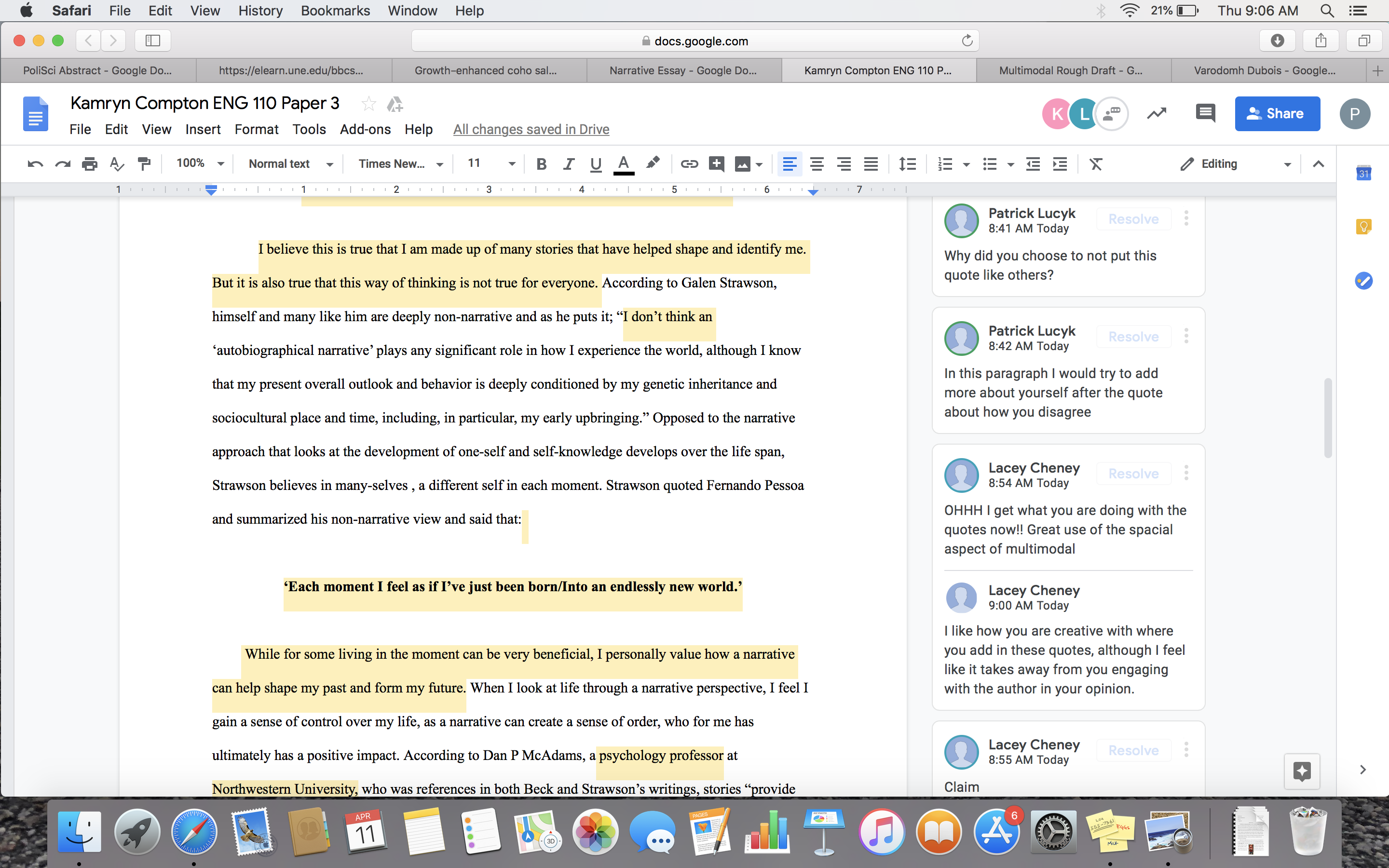
Task: Click the add comment toolbar icon
Action: pos(716,164)
